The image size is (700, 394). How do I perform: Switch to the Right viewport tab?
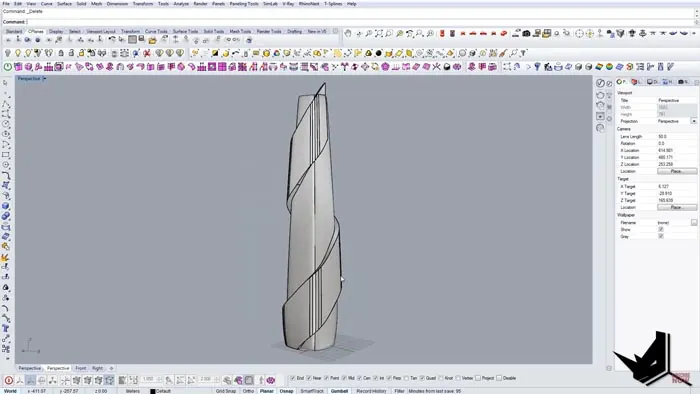point(97,368)
